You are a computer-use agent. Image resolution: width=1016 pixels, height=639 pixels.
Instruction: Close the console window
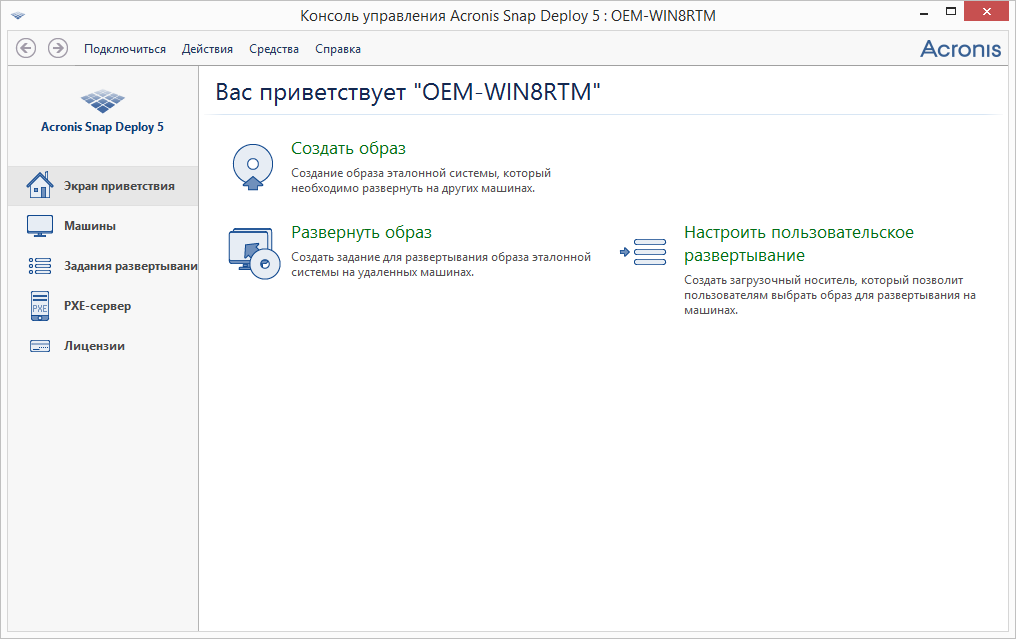pyautogui.click(x=987, y=12)
